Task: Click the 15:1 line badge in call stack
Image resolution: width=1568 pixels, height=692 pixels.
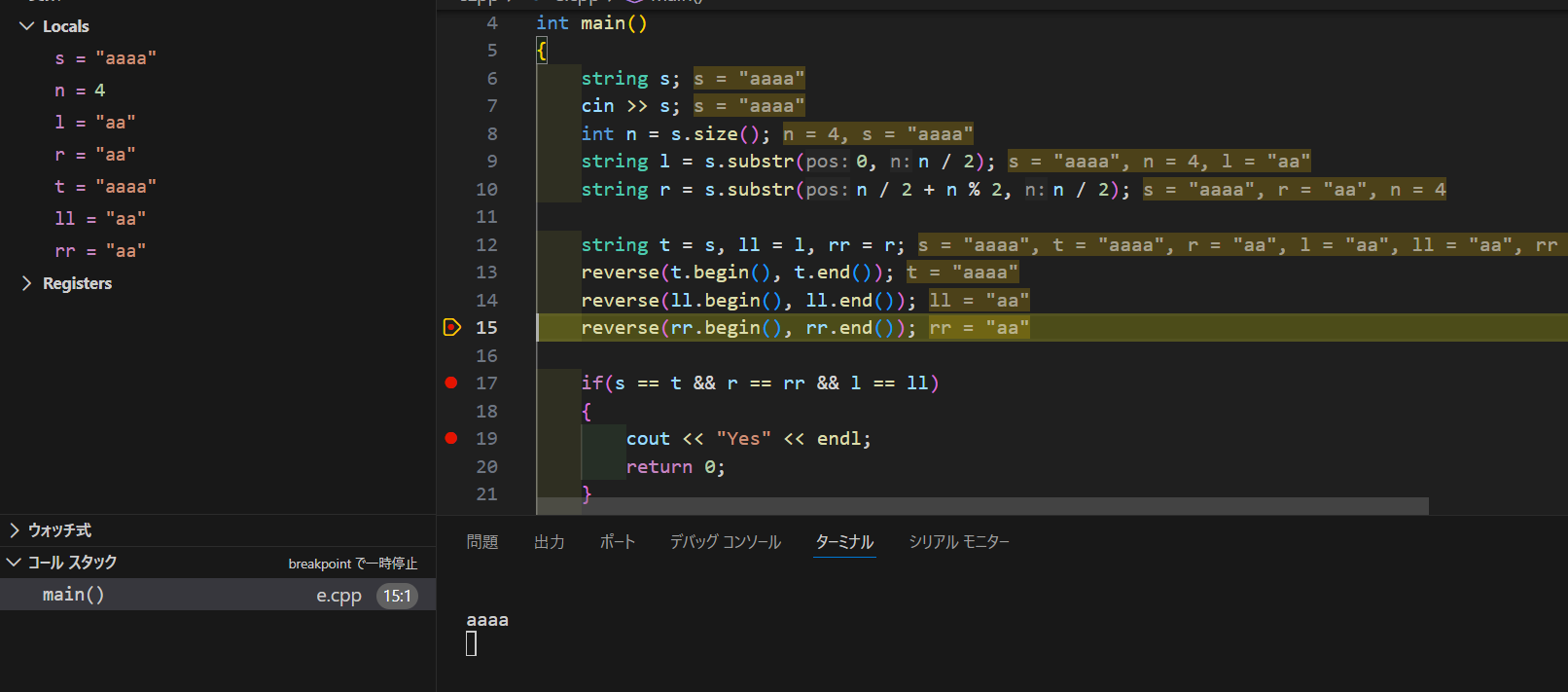Action: pyautogui.click(x=397, y=596)
